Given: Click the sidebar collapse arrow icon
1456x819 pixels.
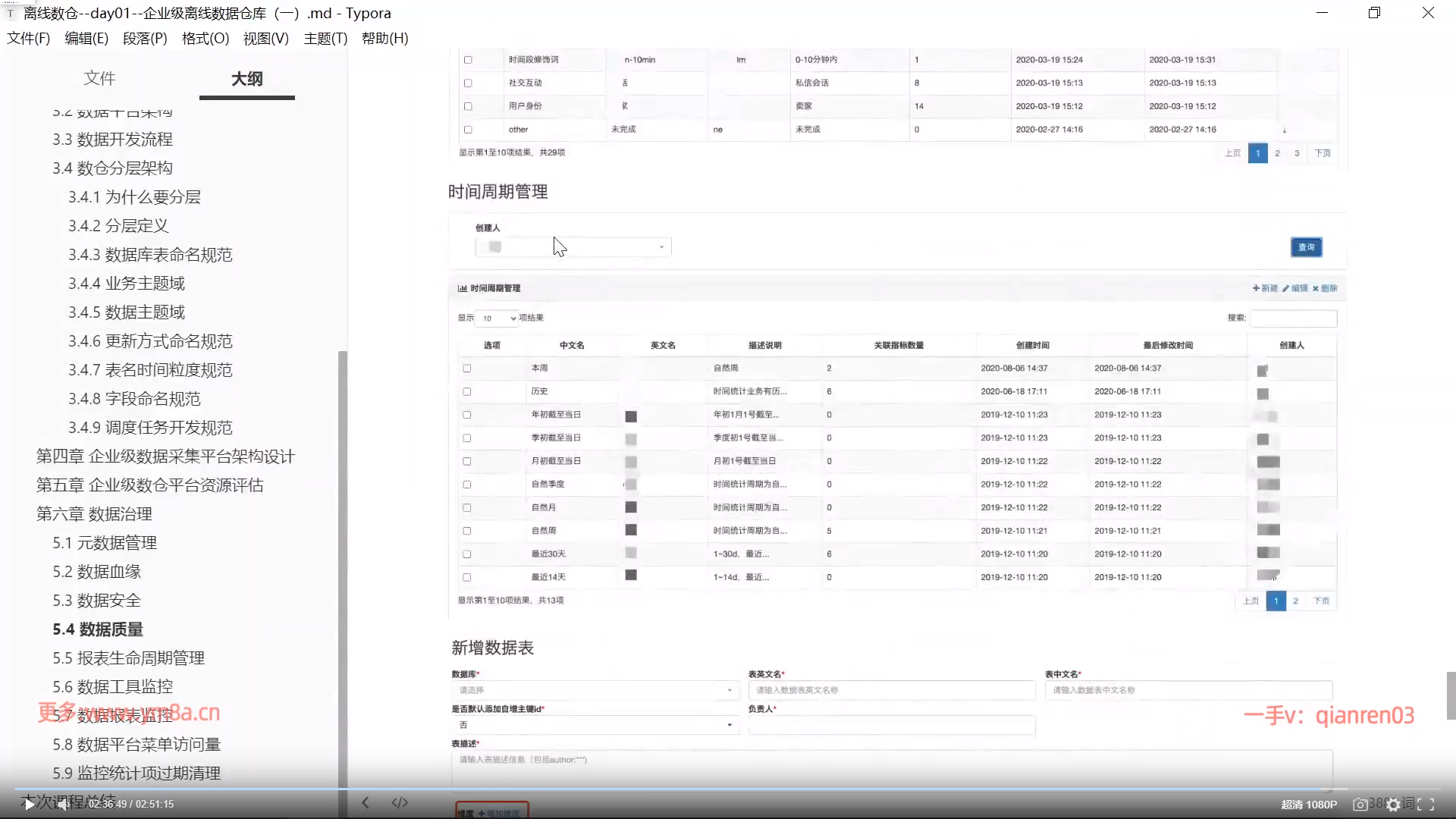Looking at the screenshot, I should tap(365, 802).
